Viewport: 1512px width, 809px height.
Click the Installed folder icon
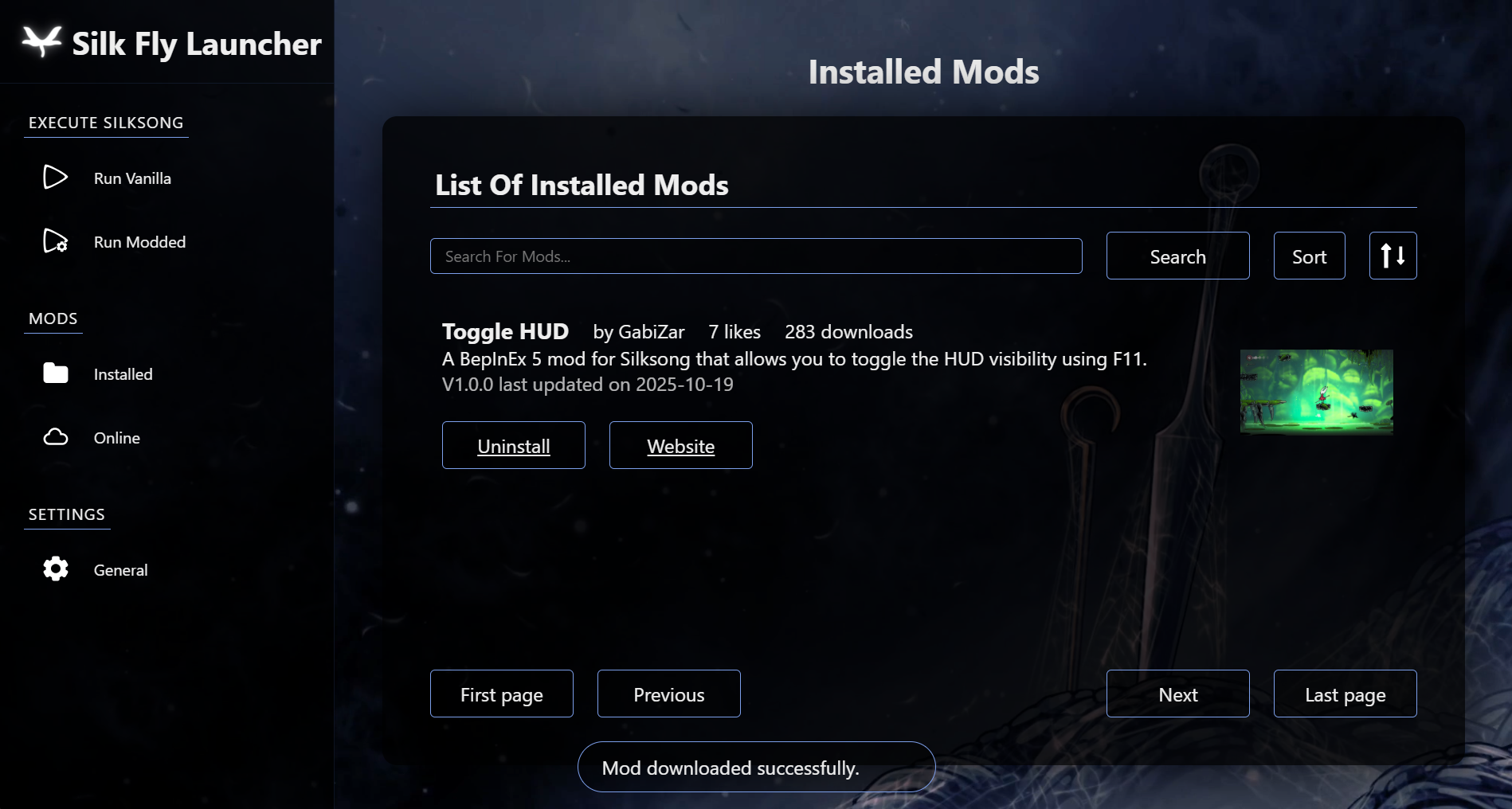coord(55,373)
